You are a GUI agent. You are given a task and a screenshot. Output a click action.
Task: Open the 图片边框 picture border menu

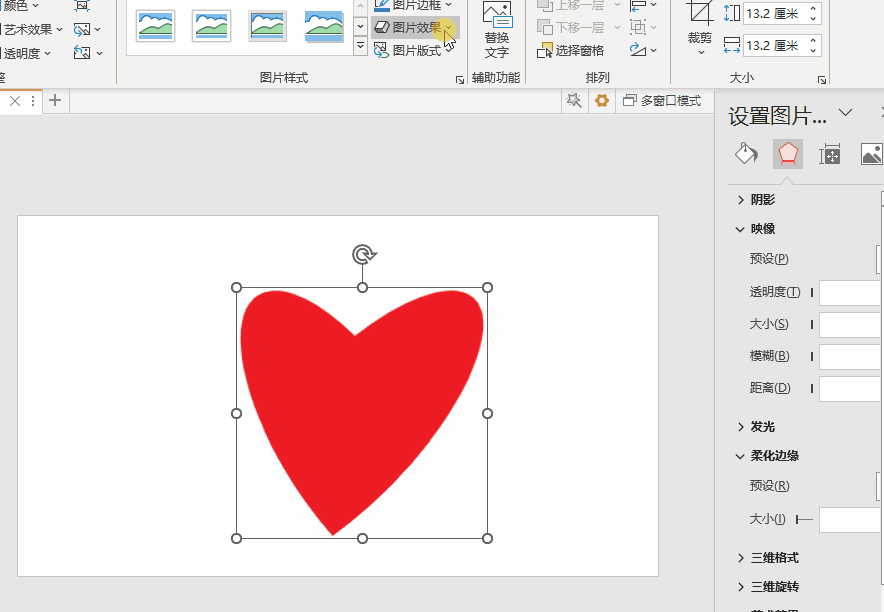(413, 6)
